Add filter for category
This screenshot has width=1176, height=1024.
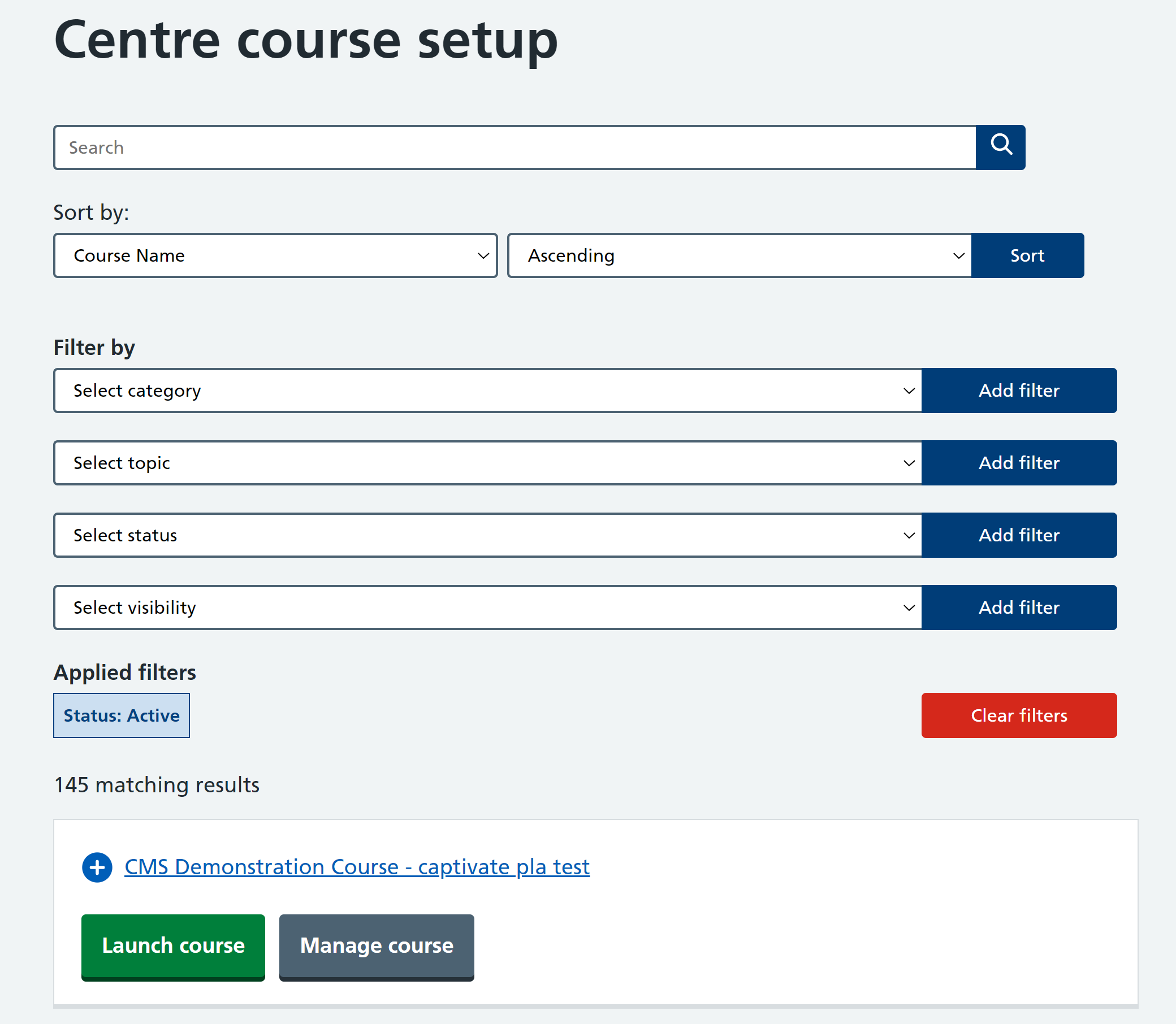click(x=1018, y=391)
